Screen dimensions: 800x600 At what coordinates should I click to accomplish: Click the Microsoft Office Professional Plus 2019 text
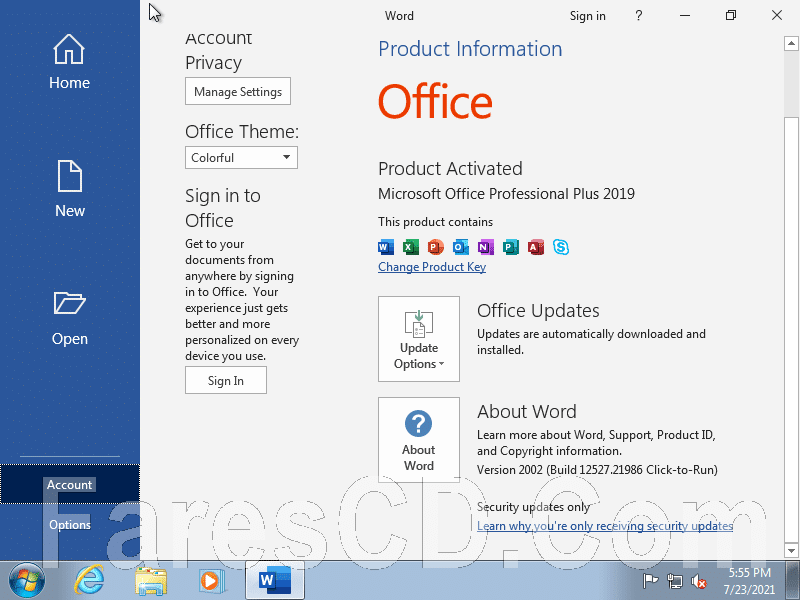506,194
